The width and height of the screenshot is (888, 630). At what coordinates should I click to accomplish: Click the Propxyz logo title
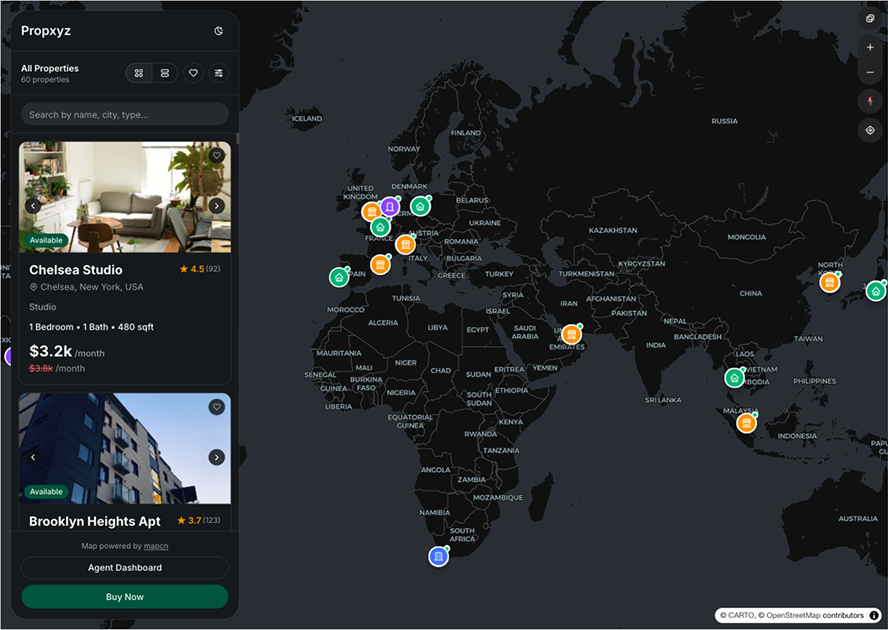pyautogui.click(x=46, y=31)
